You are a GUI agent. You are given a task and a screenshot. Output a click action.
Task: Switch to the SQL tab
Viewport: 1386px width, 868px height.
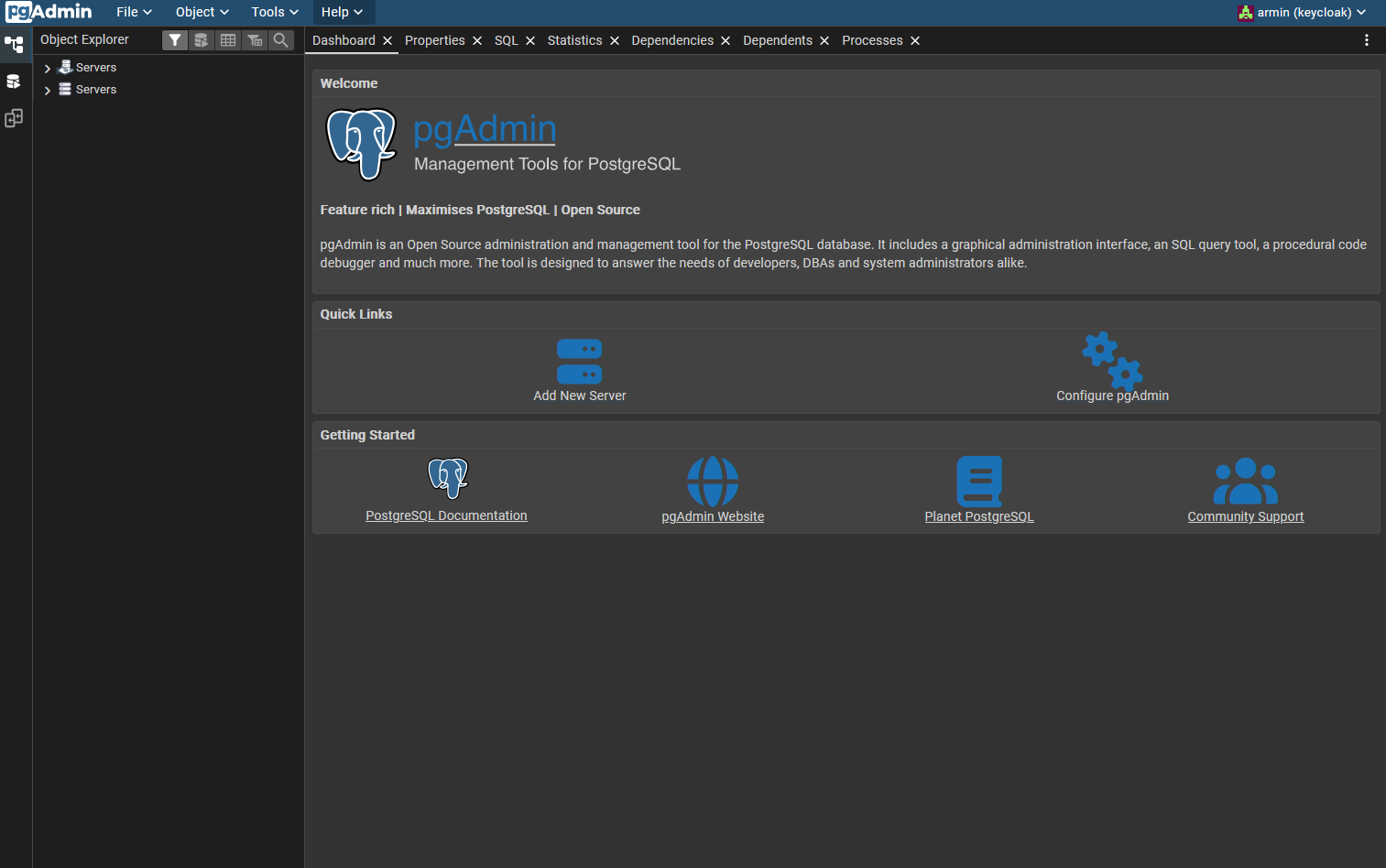point(507,40)
